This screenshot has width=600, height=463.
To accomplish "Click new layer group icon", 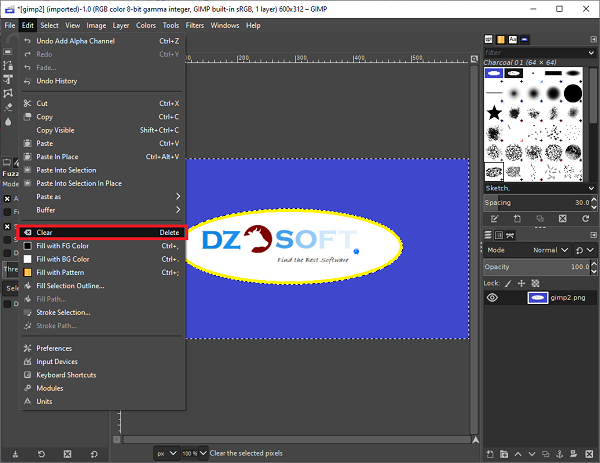I will point(504,454).
